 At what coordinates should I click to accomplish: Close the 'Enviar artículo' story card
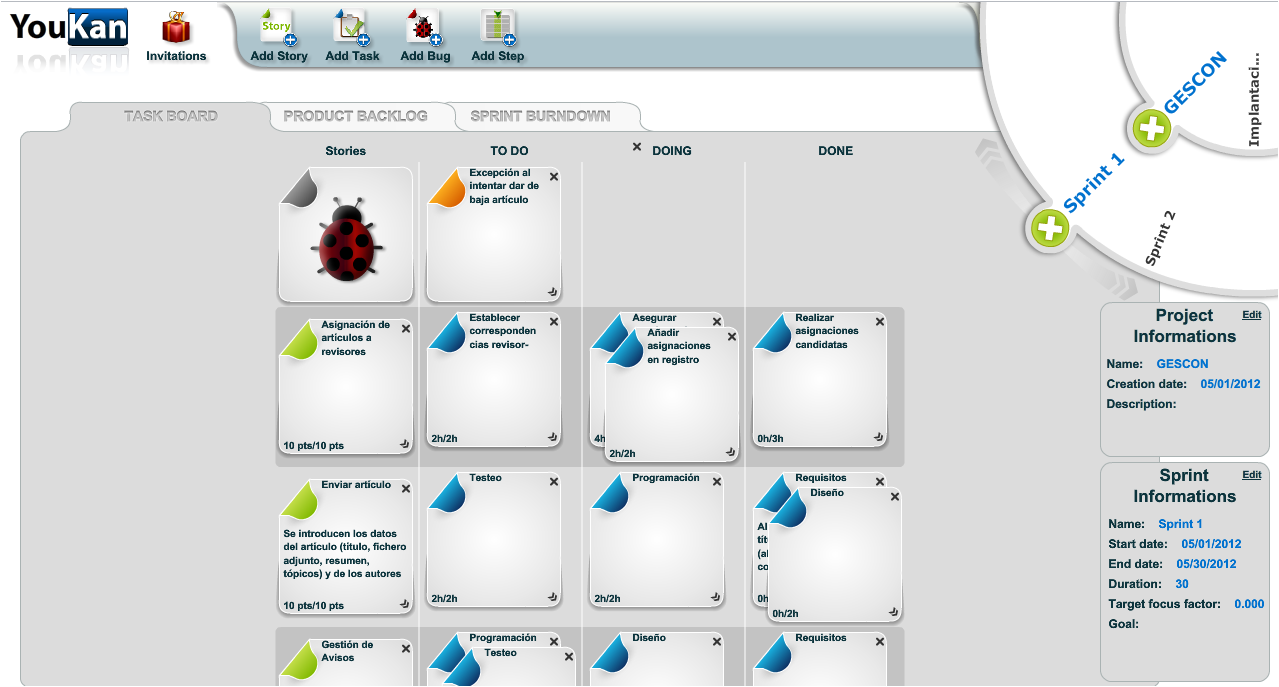point(406,489)
